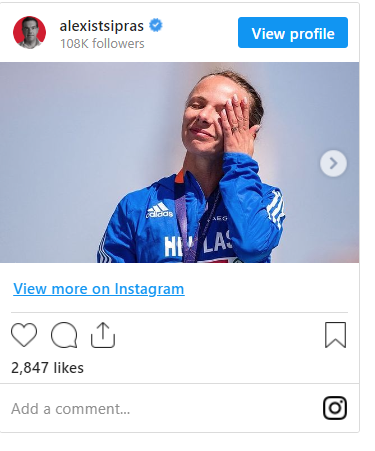Open comments via the speech bubble icon
375x451 pixels.
click(x=64, y=335)
